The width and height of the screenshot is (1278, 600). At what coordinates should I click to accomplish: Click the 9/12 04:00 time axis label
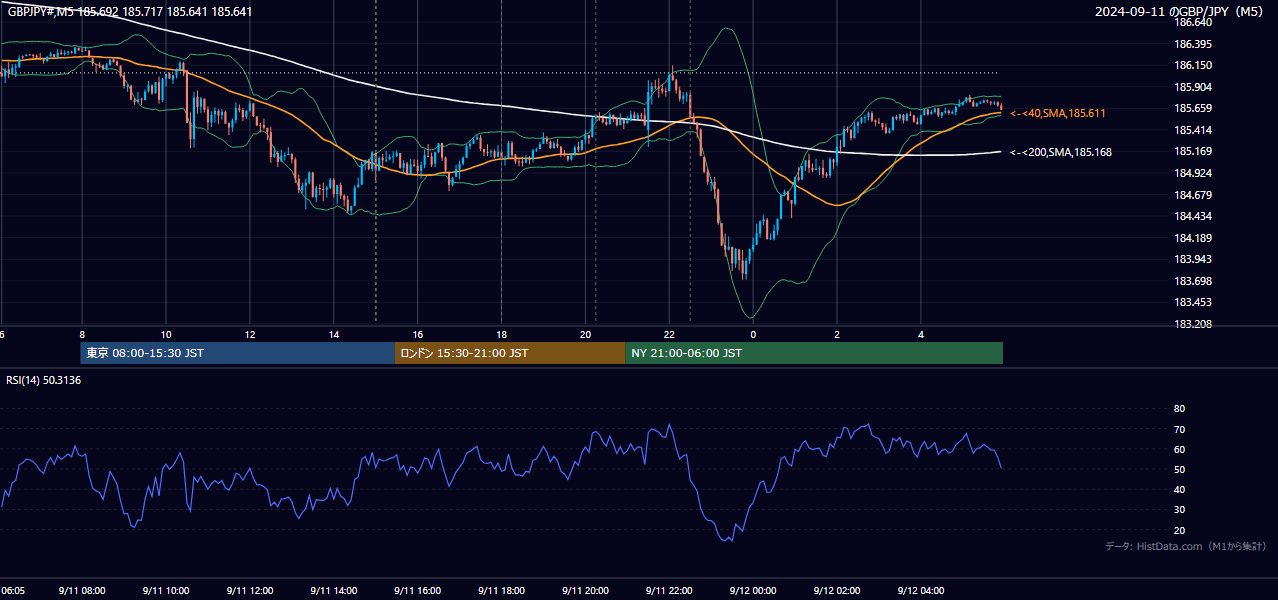point(921,591)
